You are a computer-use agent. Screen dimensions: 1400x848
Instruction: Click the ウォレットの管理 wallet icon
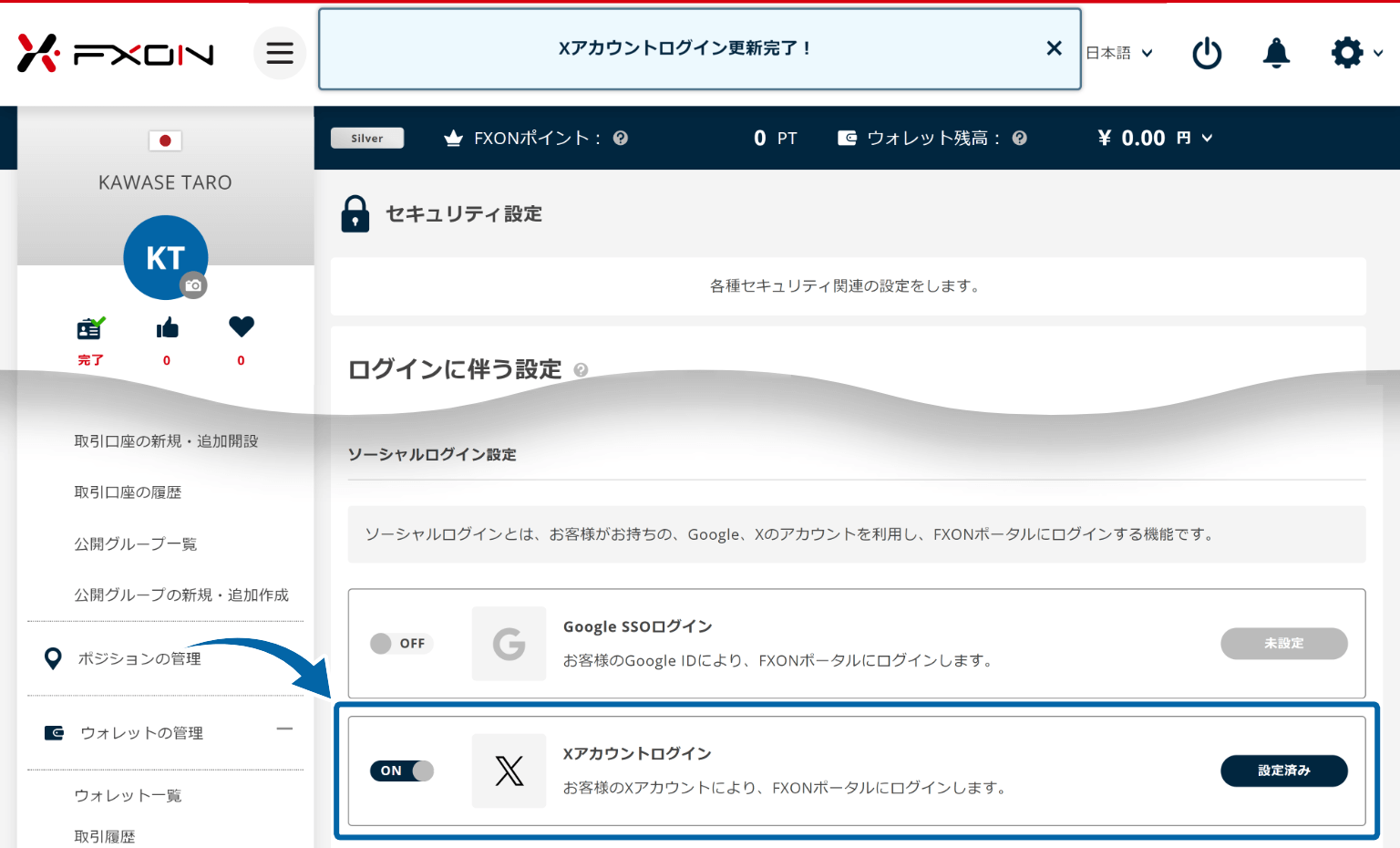(54, 733)
